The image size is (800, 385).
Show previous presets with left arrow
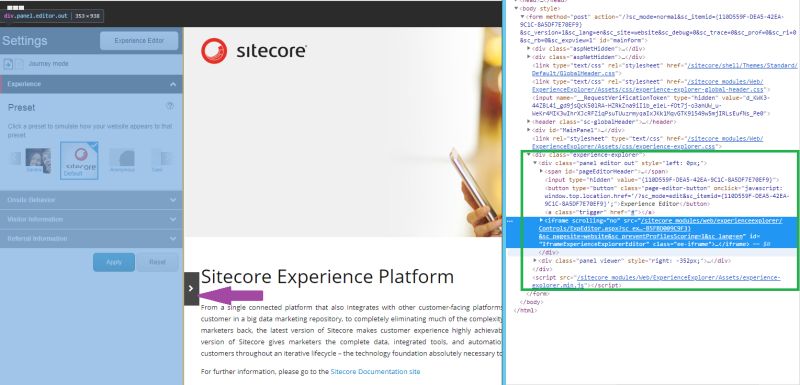[15, 159]
